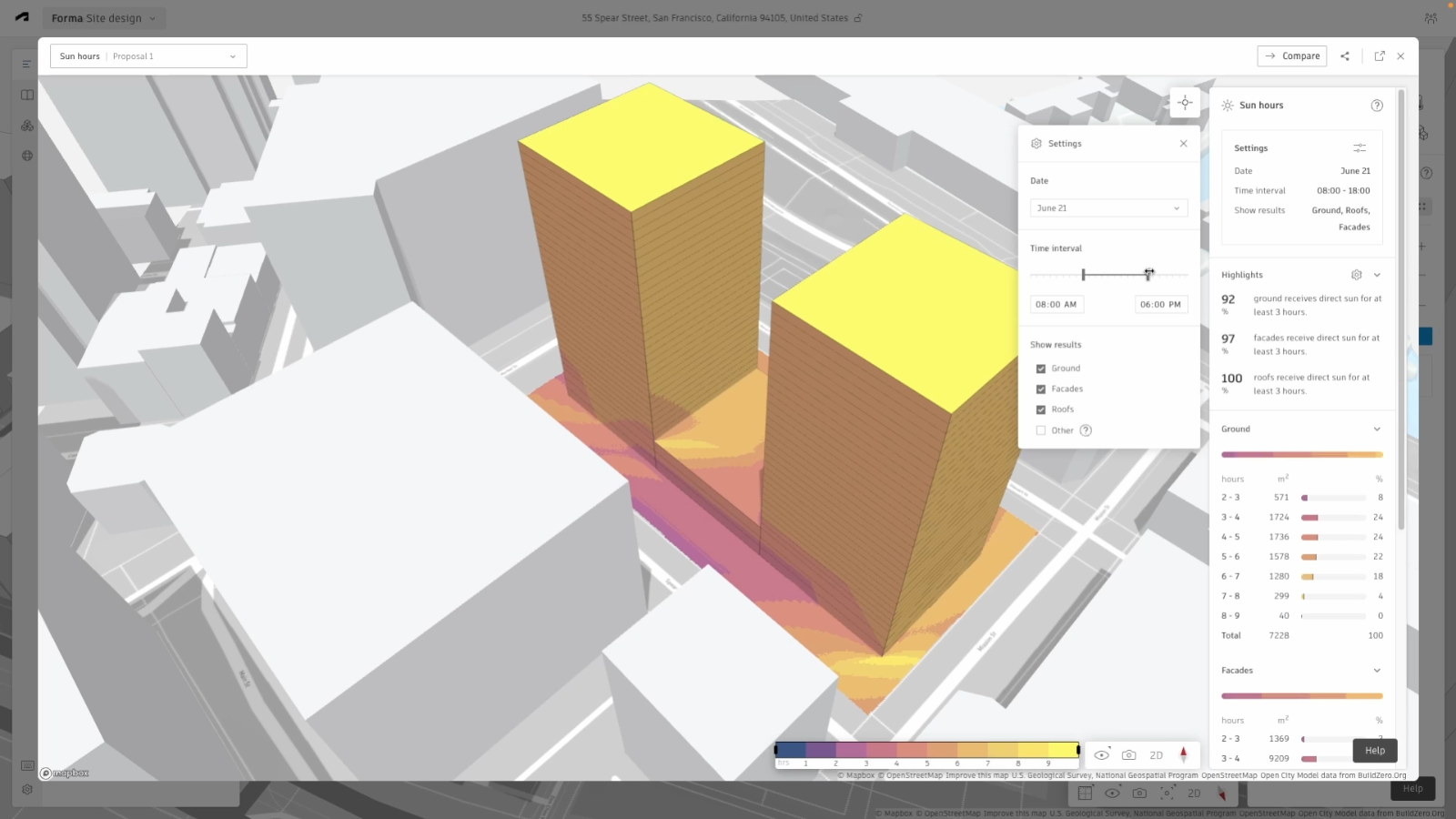
Task: Click the globe icon in the left sidebar
Action: [x=27, y=156]
